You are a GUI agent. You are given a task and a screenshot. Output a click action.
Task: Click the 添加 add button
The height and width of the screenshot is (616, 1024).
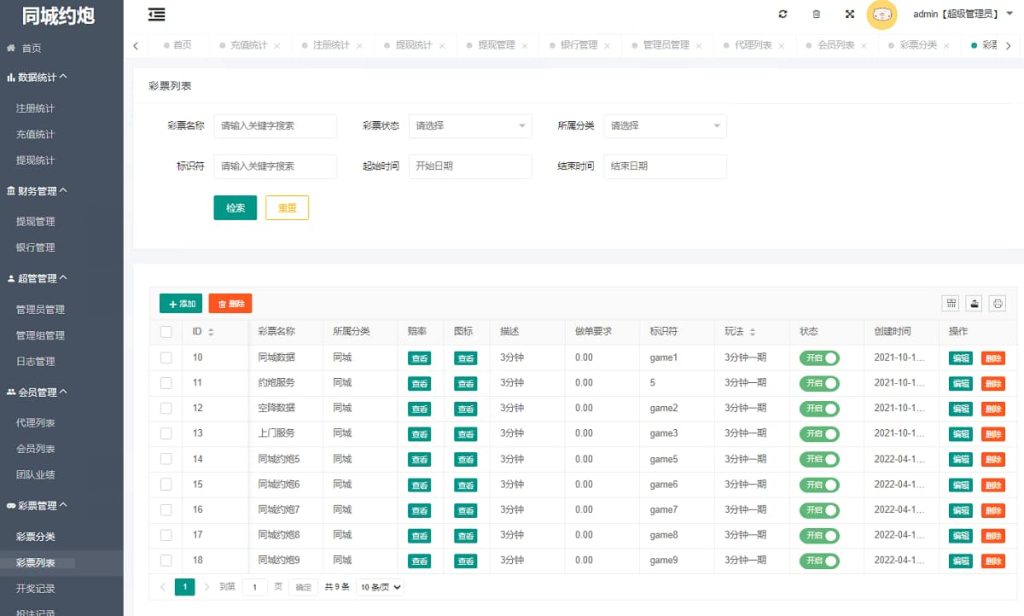(x=182, y=302)
